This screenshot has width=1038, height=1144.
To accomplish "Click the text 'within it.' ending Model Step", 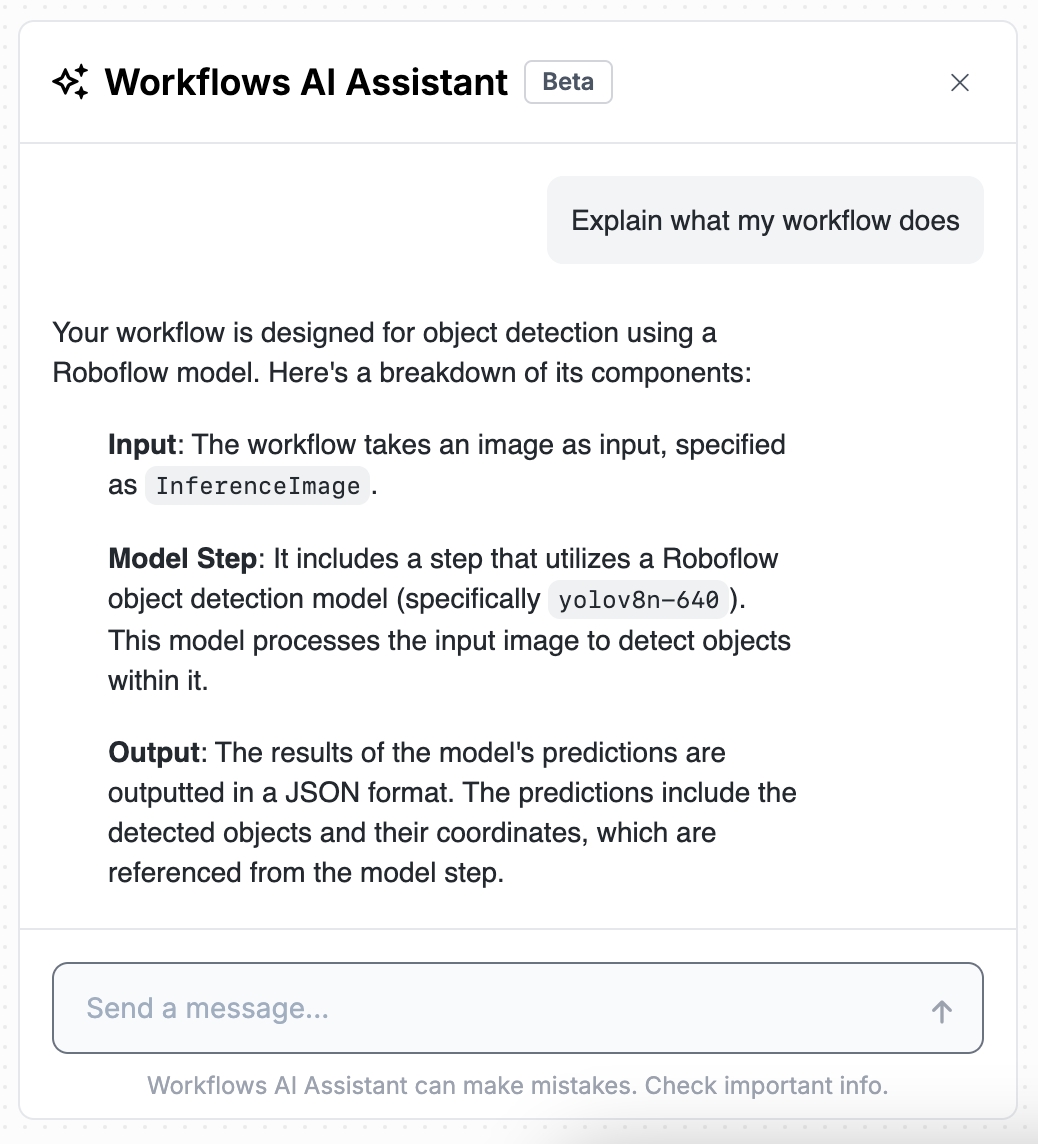I will (158, 681).
